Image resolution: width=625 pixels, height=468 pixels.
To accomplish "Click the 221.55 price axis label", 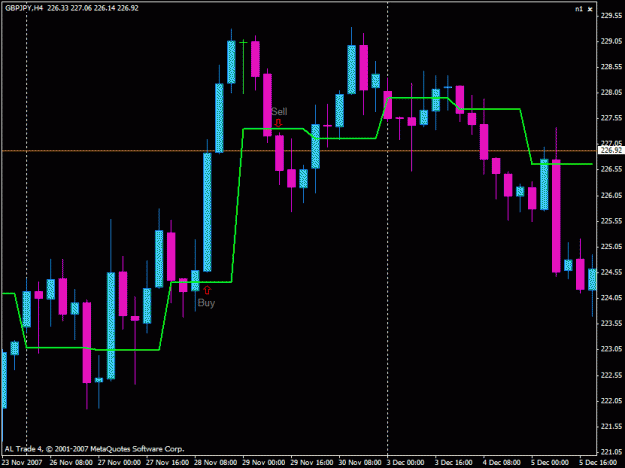I will [x=611, y=427].
